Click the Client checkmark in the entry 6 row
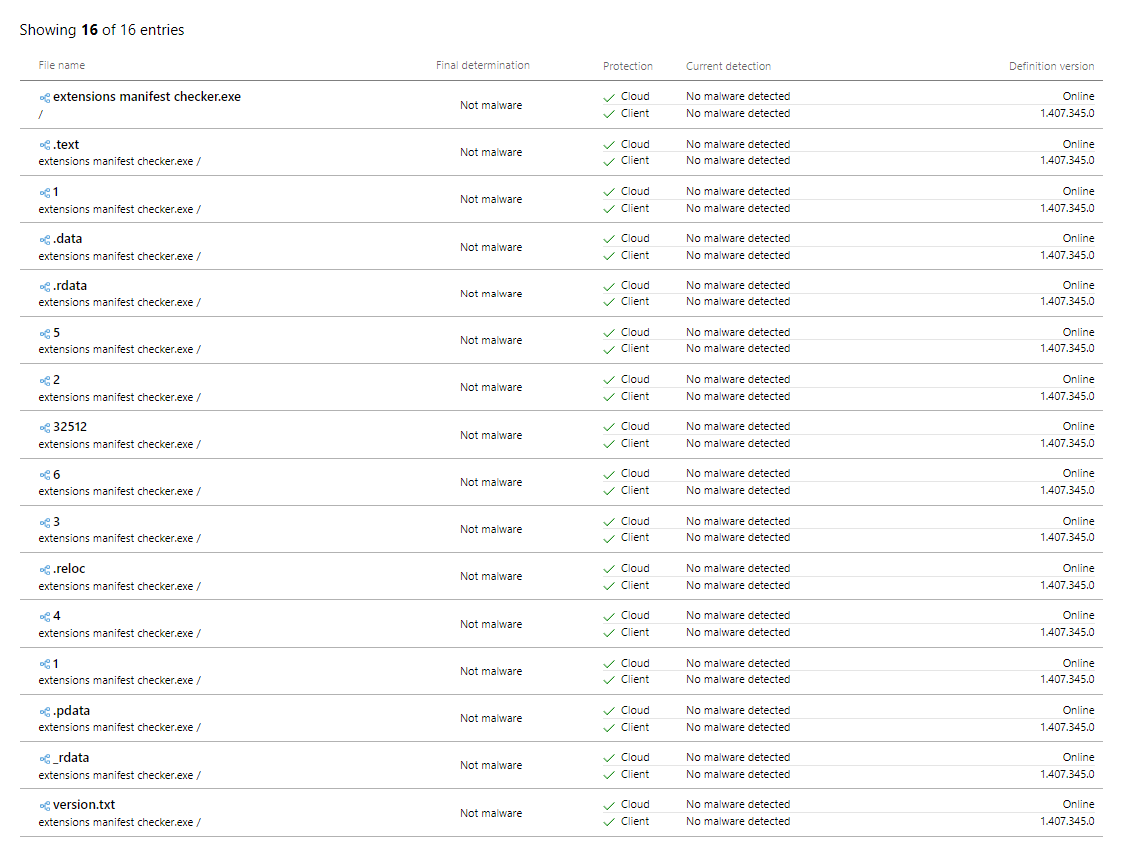 [609, 491]
